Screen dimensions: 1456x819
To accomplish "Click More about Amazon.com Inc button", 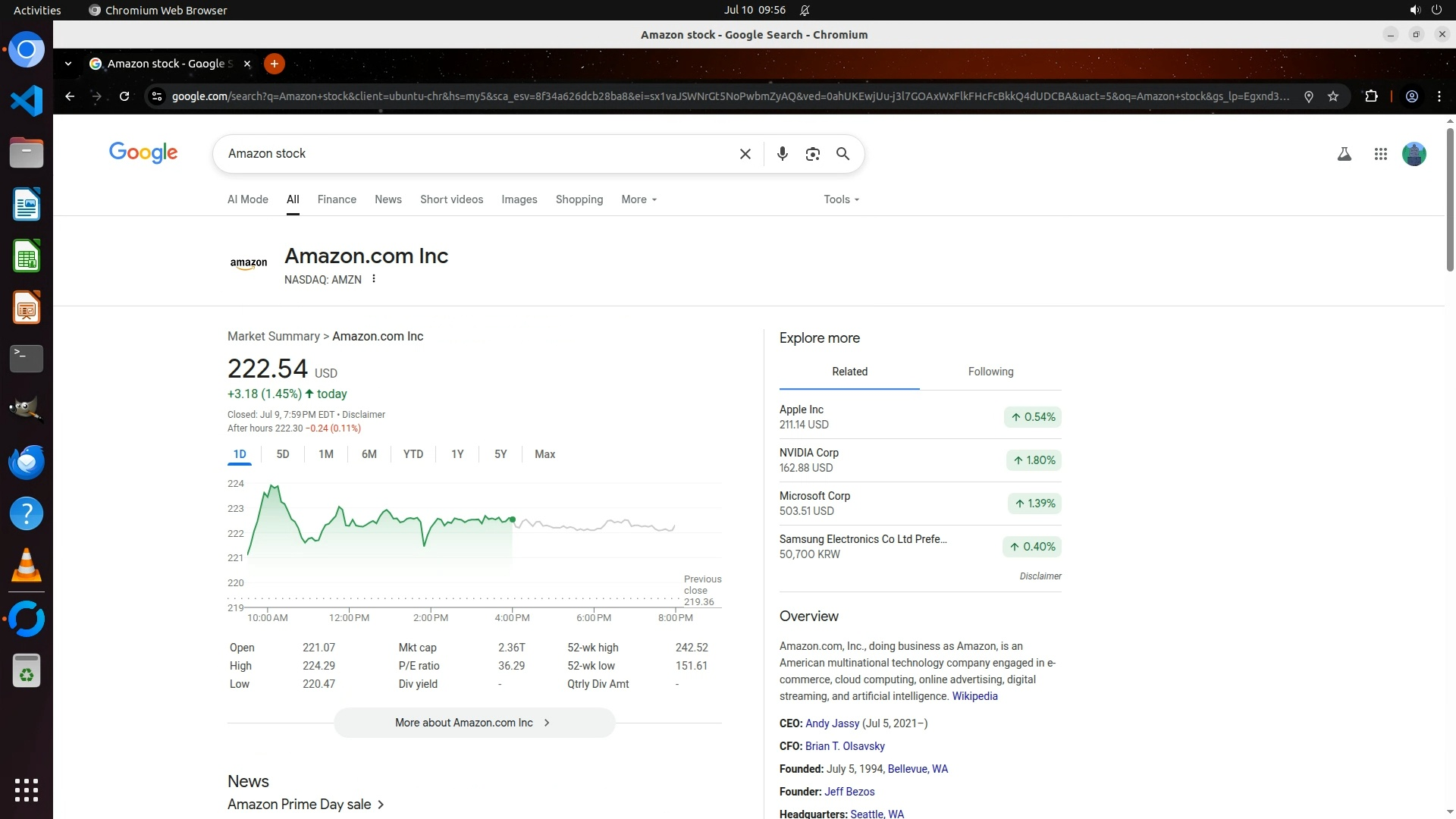I will pyautogui.click(x=474, y=723).
